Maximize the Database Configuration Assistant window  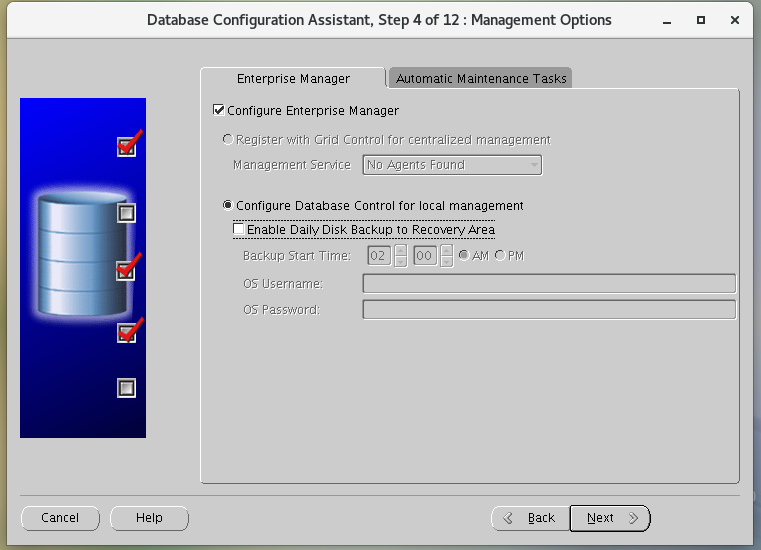[x=700, y=20]
